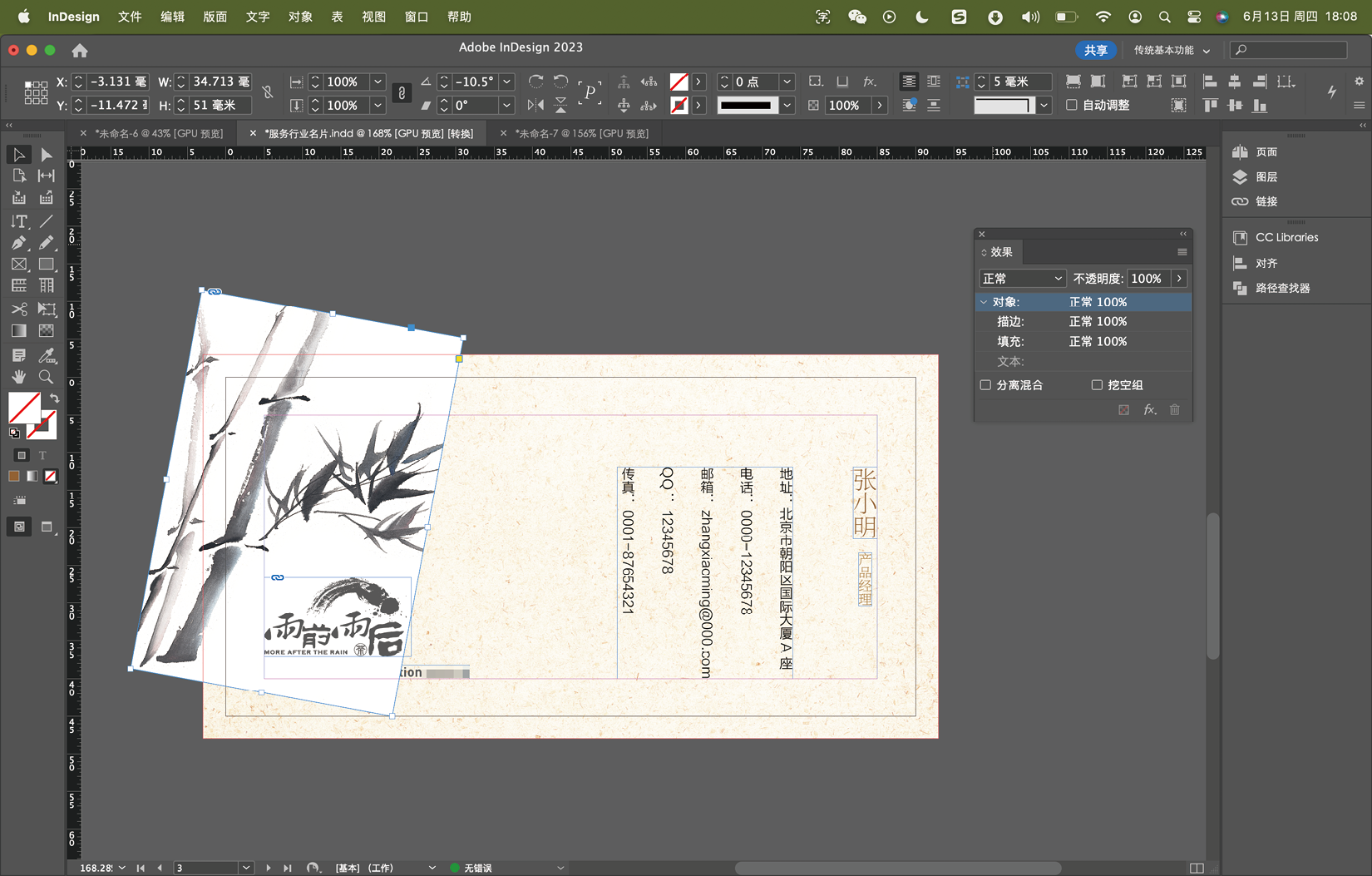1372x876 pixels.
Task: Select the Hand tool
Action: tap(18, 377)
